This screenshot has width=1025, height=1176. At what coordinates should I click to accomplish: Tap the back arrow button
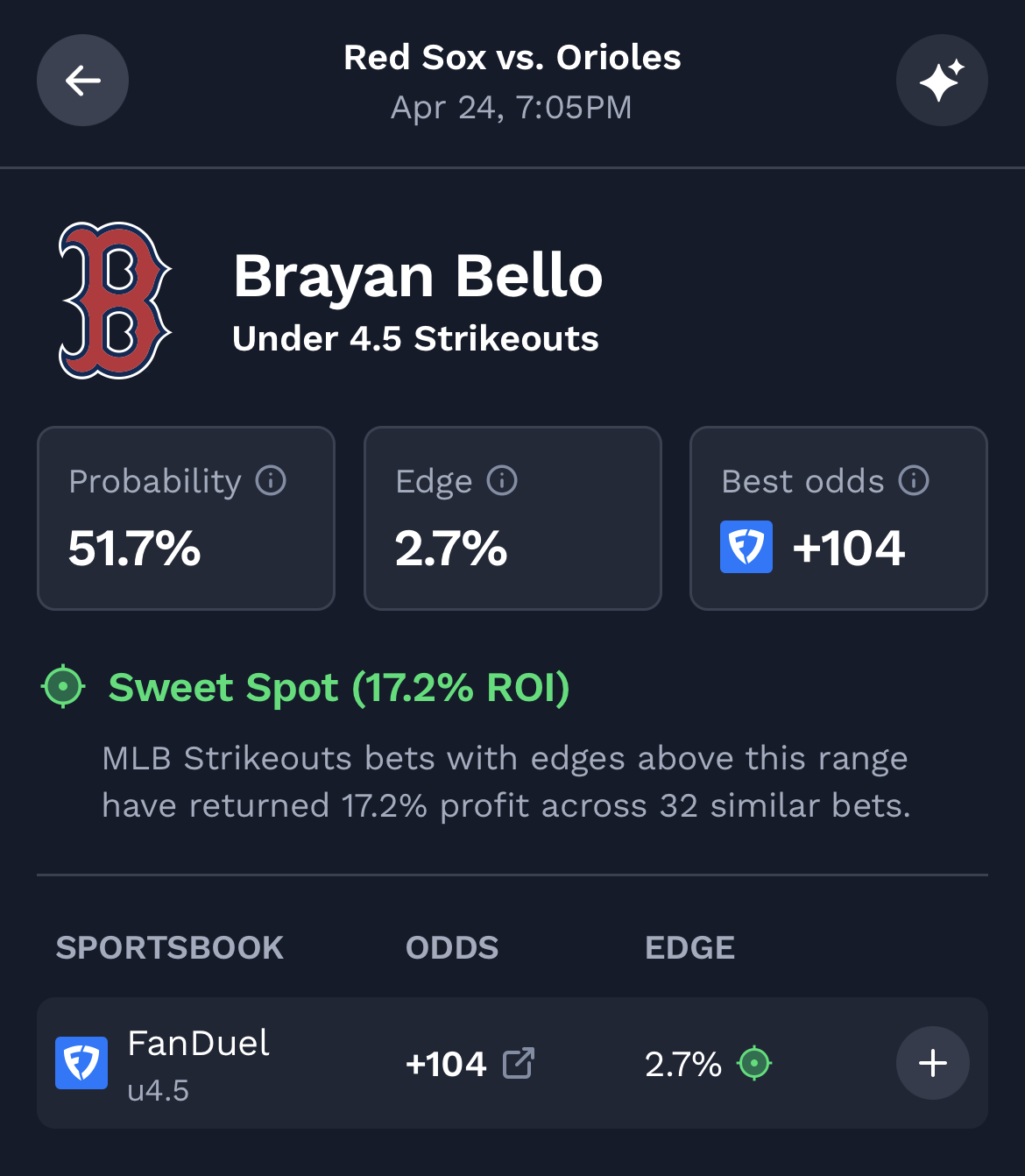pos(82,81)
